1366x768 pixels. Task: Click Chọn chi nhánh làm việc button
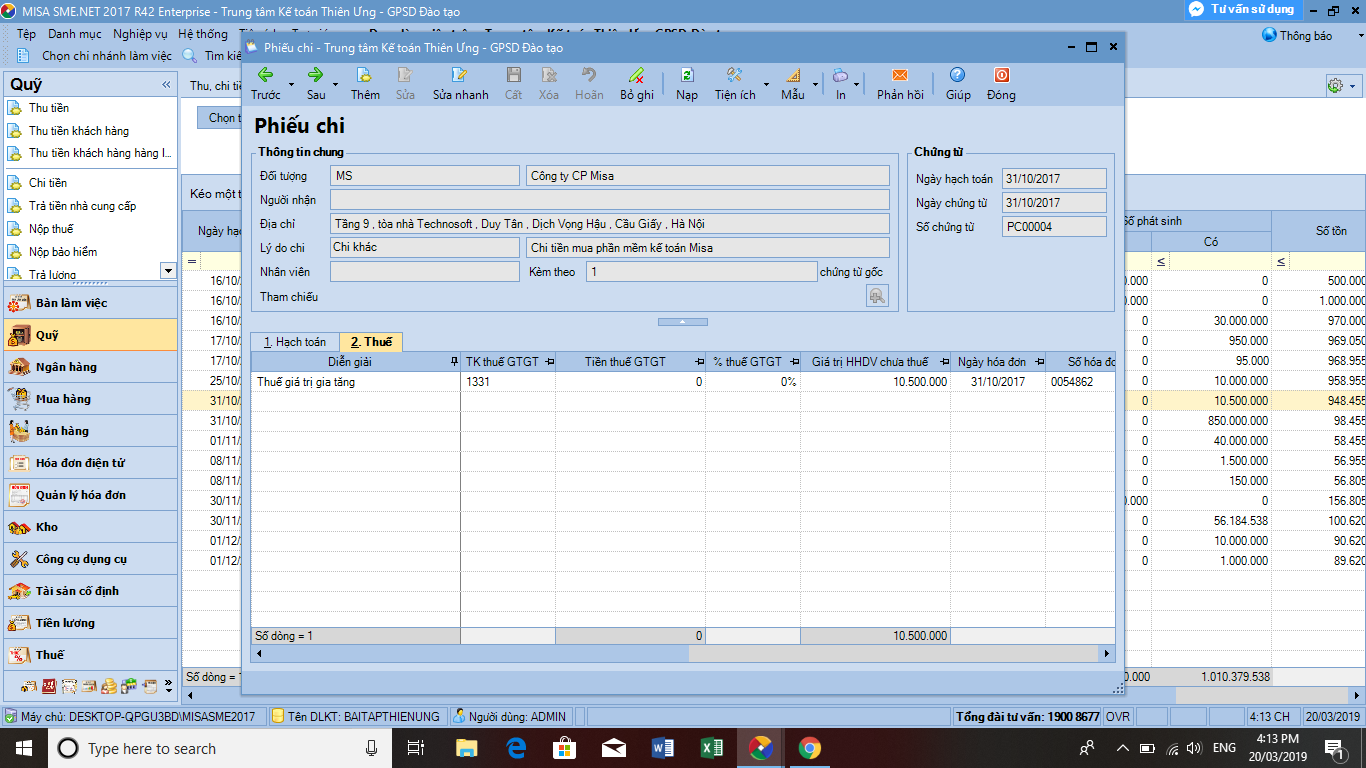pos(96,56)
